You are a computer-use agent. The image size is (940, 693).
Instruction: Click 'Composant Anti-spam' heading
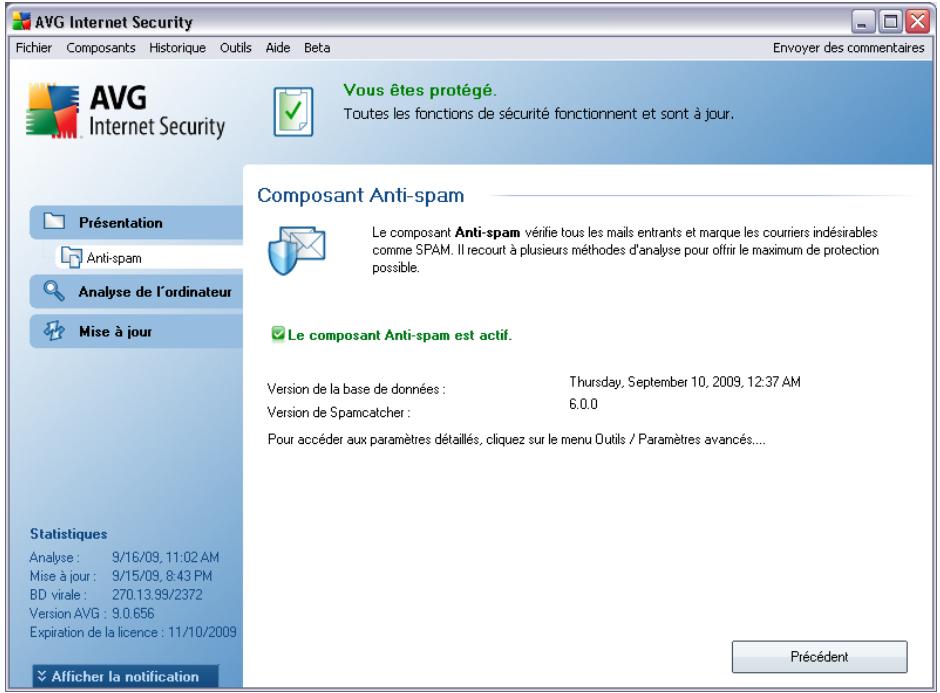(x=360, y=195)
